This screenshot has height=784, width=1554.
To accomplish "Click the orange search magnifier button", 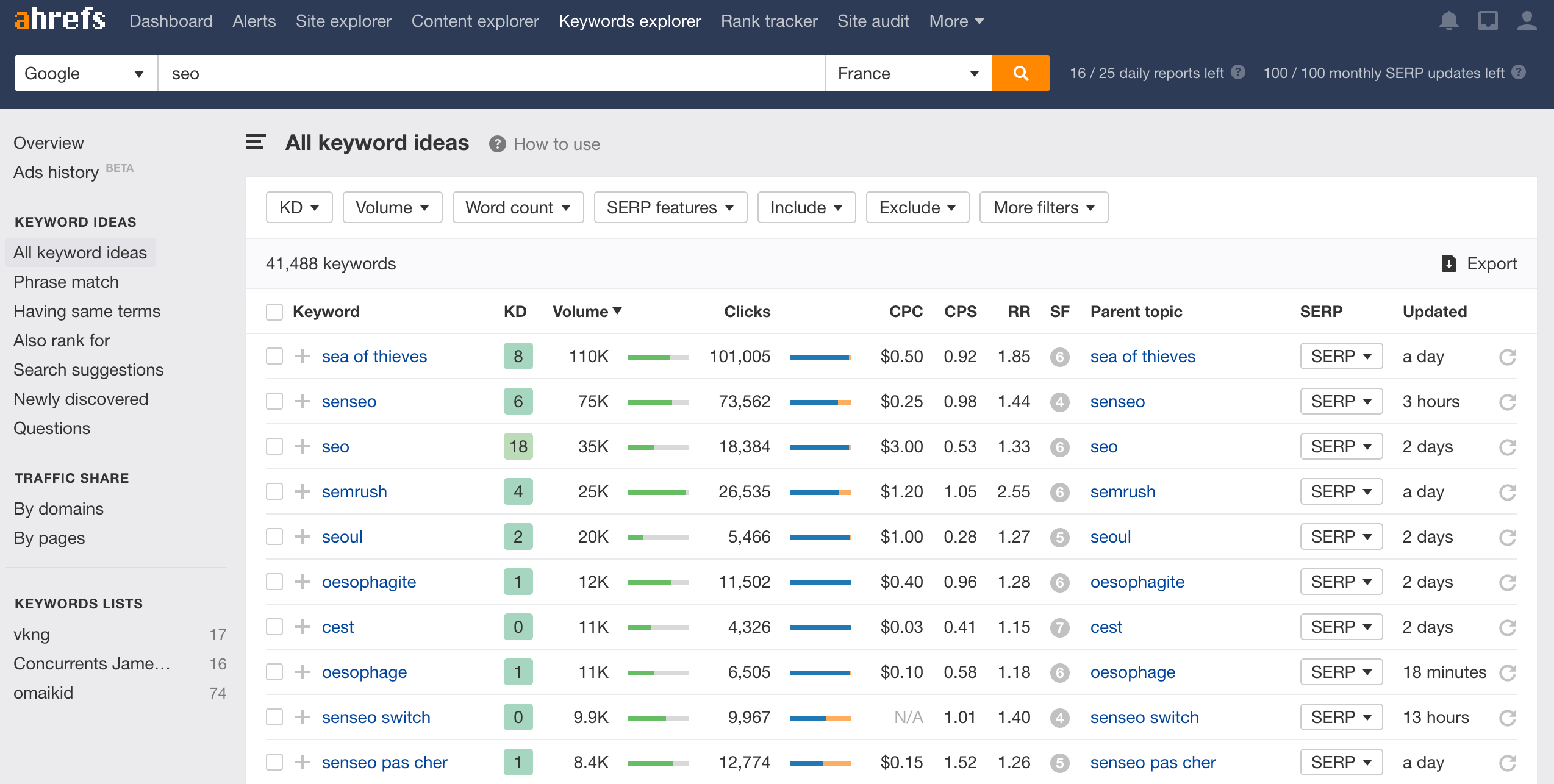I will [x=1020, y=73].
